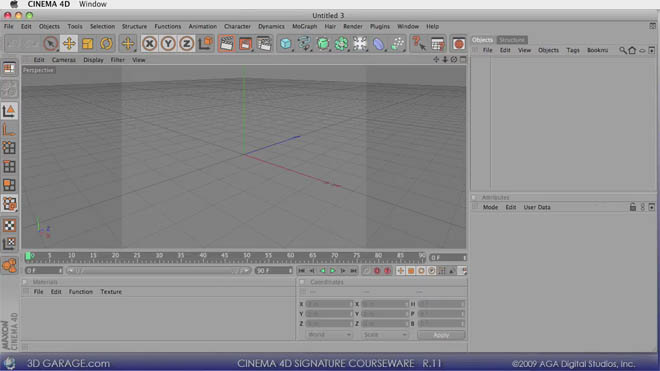Open the Scale mode dropdown
The height and width of the screenshot is (371, 660).
pyautogui.click(x=385, y=335)
